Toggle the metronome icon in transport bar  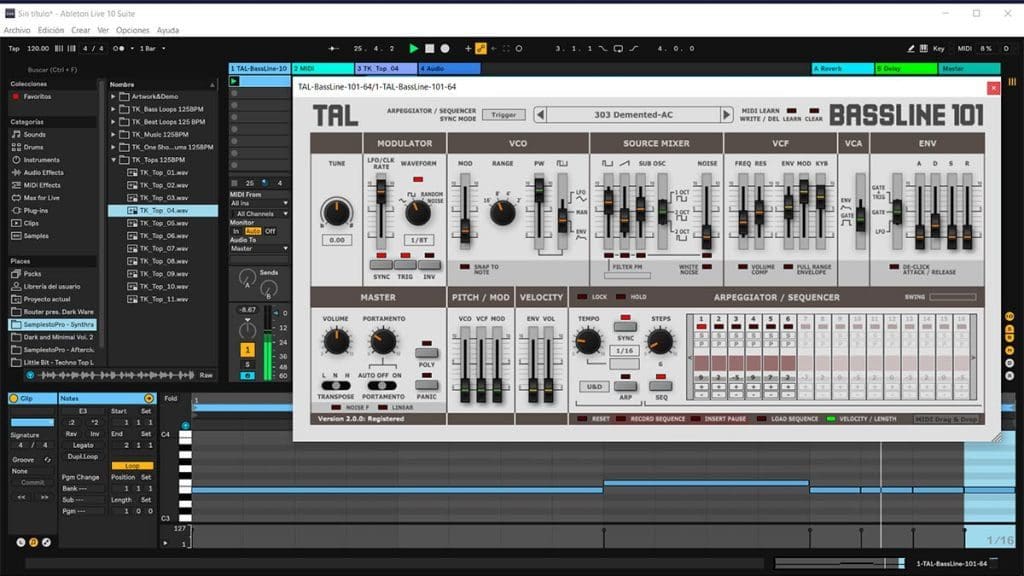[119, 48]
